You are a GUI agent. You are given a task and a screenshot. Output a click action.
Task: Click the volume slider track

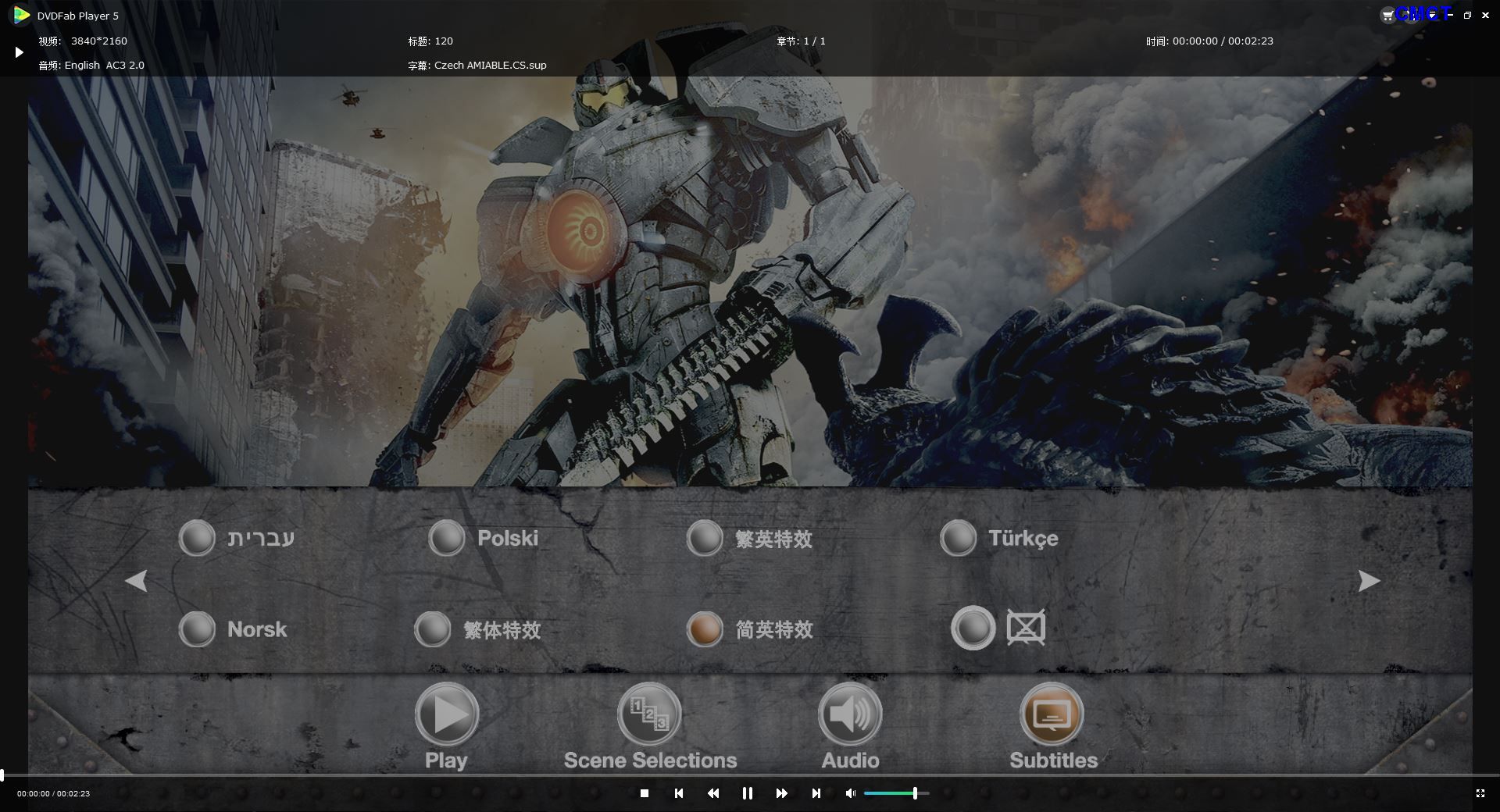pyautogui.click(x=896, y=793)
